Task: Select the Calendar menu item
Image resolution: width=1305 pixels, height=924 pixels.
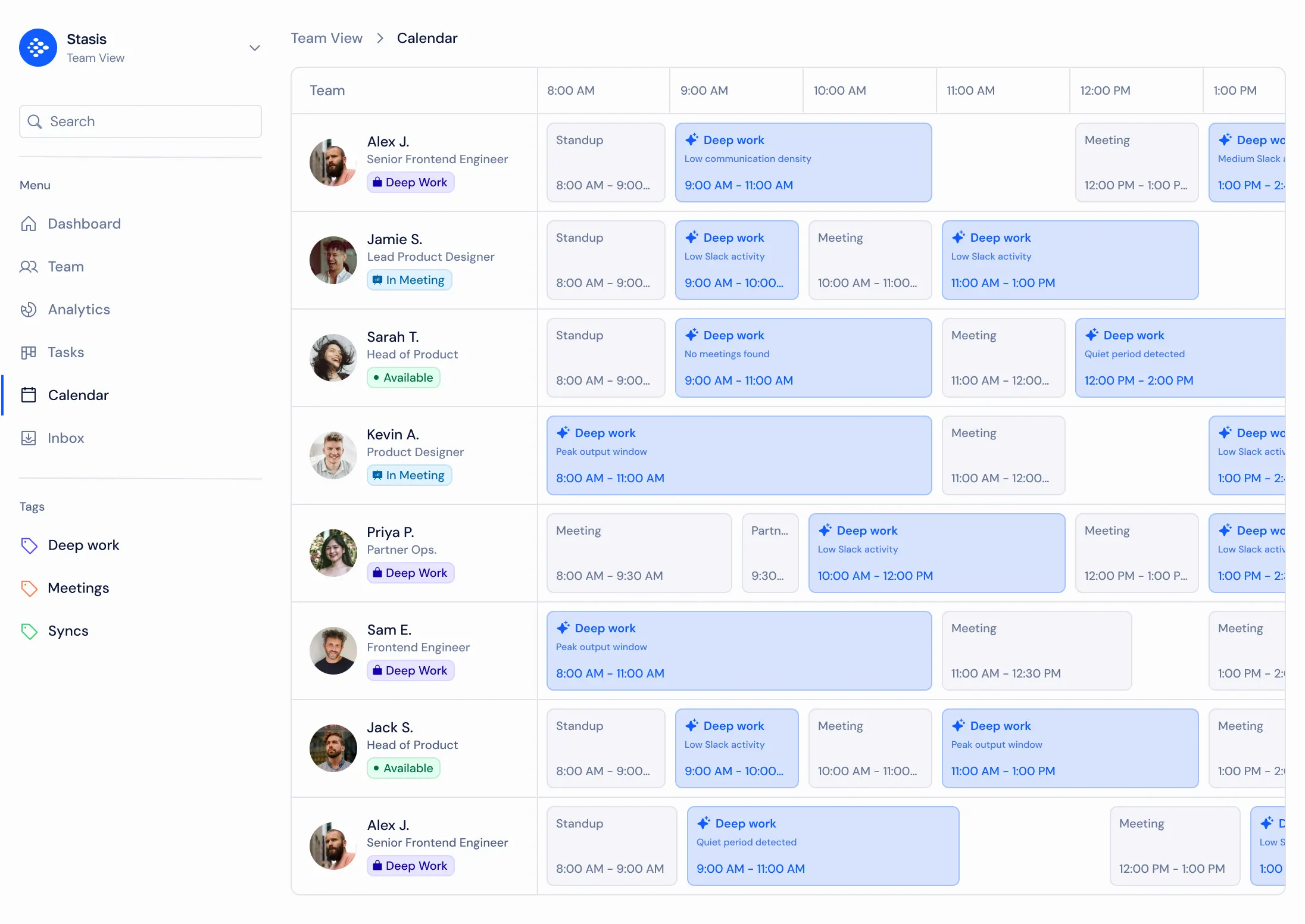Action: [78, 395]
